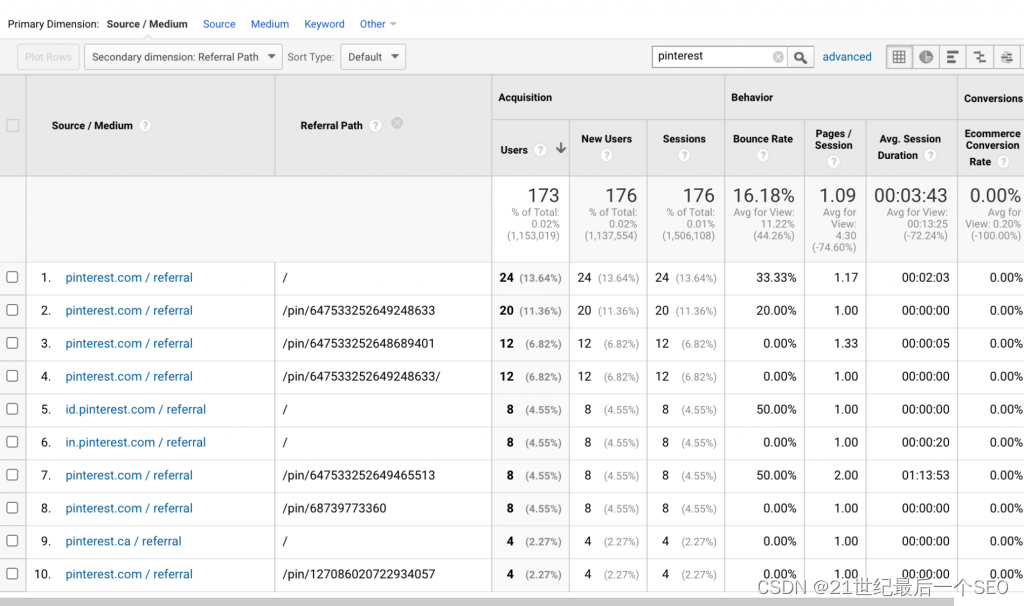Viewport: 1024px width, 606px height.
Task: Check row 5 id.pinterest.com
Action: coord(12,409)
